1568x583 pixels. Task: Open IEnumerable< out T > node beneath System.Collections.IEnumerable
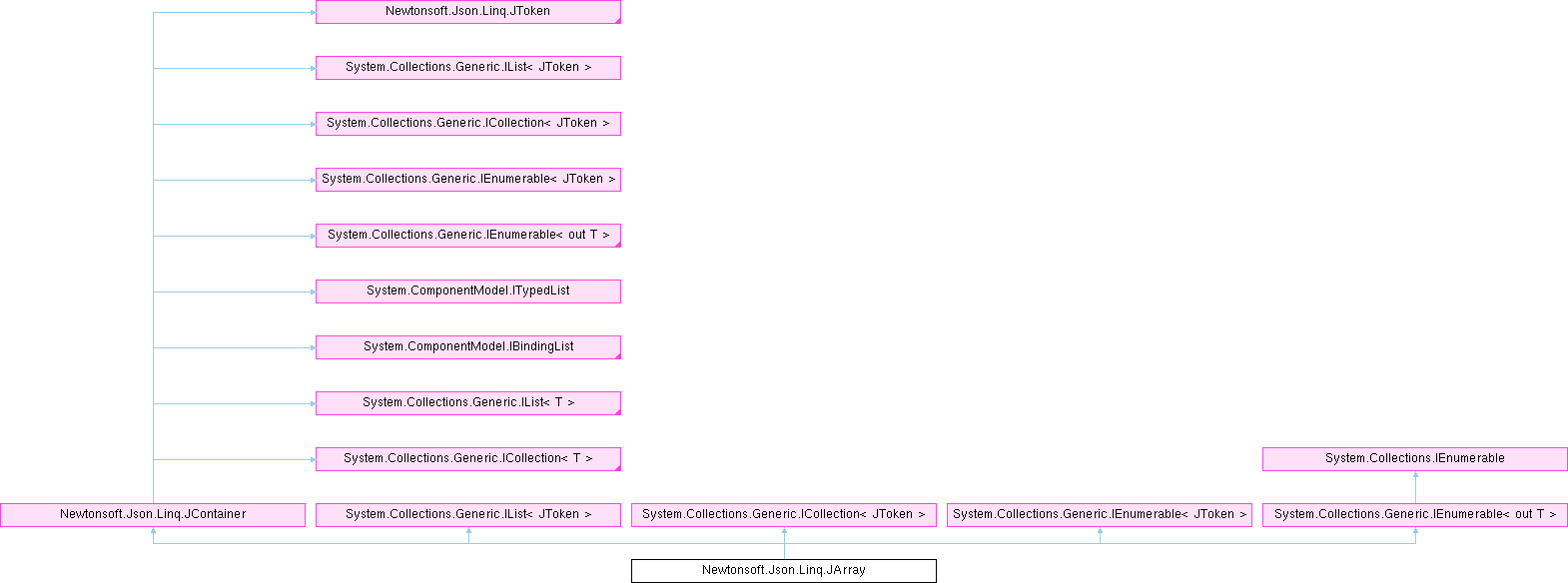(x=1414, y=514)
